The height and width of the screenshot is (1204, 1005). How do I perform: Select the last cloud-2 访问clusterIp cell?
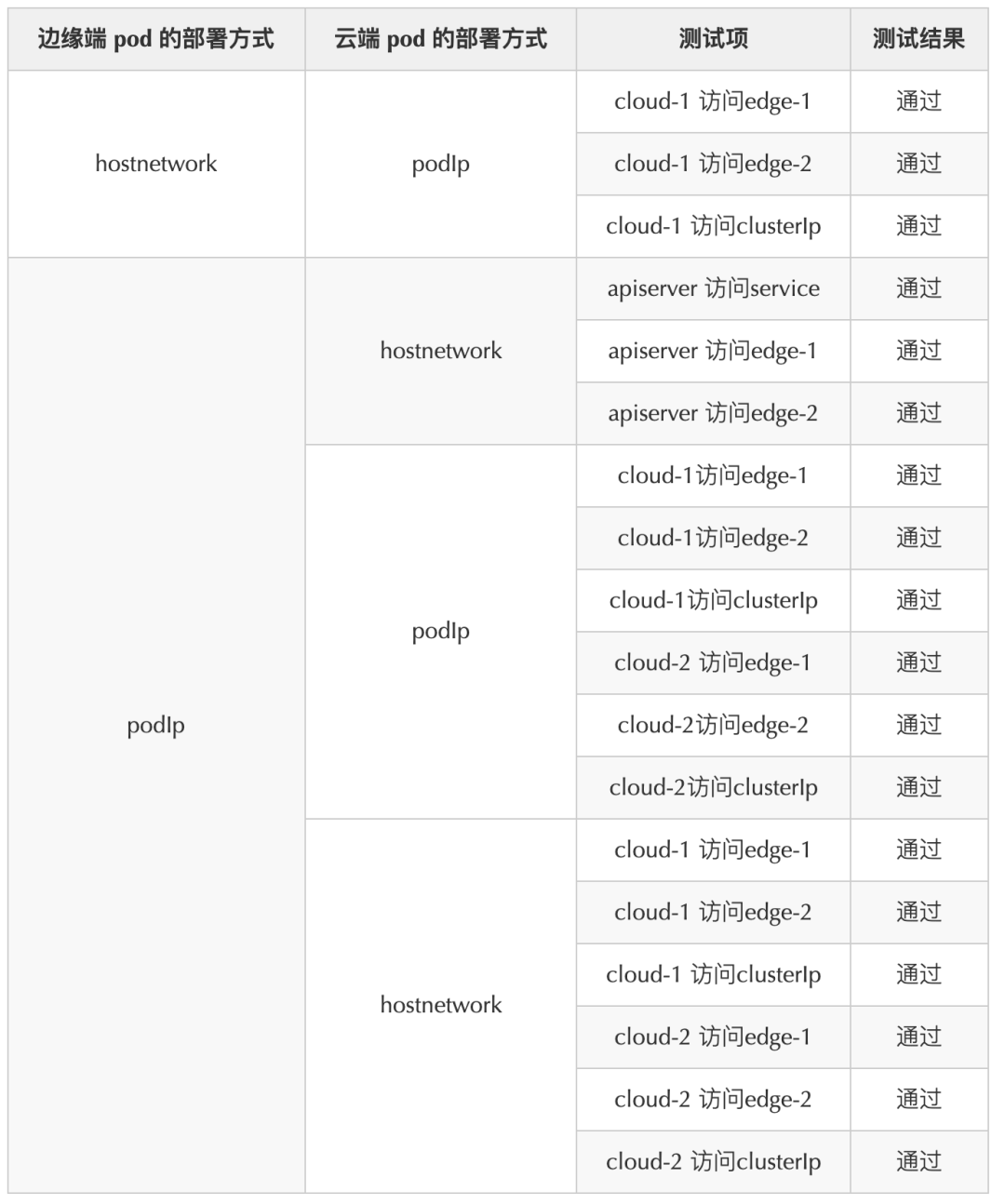coord(713,1162)
